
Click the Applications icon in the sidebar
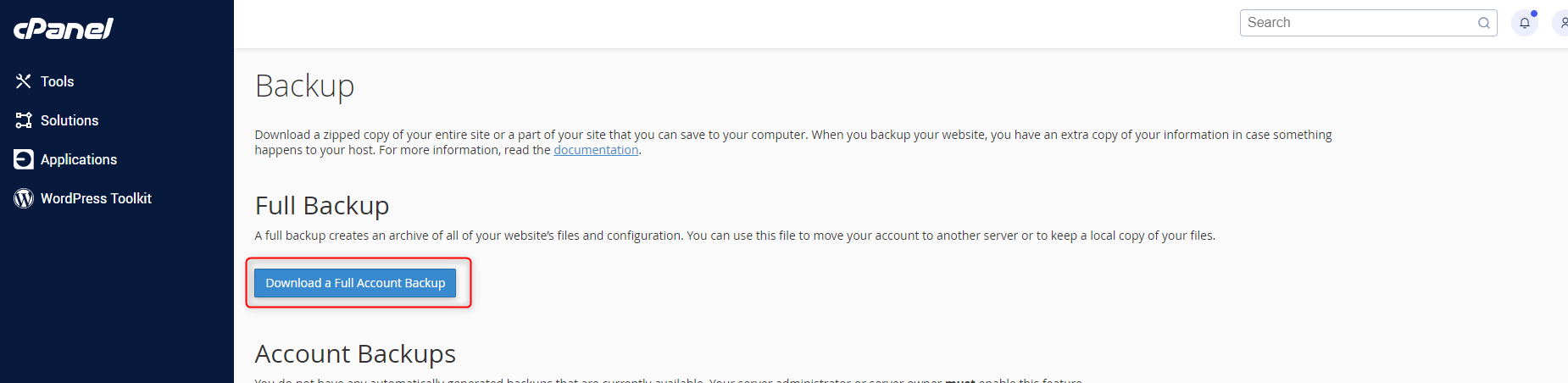pyautogui.click(x=24, y=159)
